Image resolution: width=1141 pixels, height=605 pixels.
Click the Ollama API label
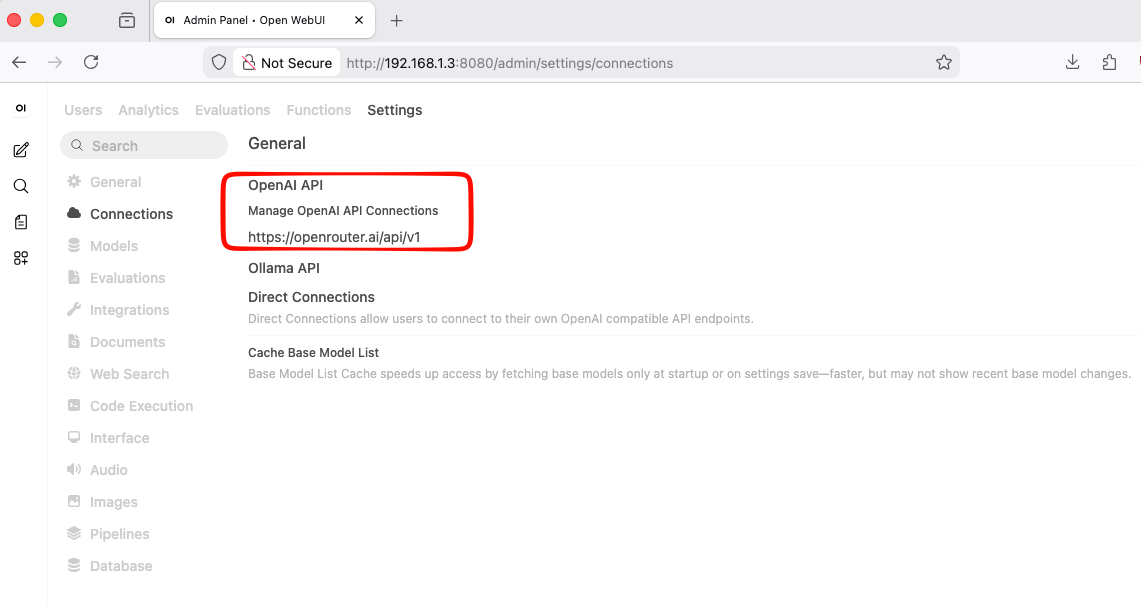tap(284, 268)
